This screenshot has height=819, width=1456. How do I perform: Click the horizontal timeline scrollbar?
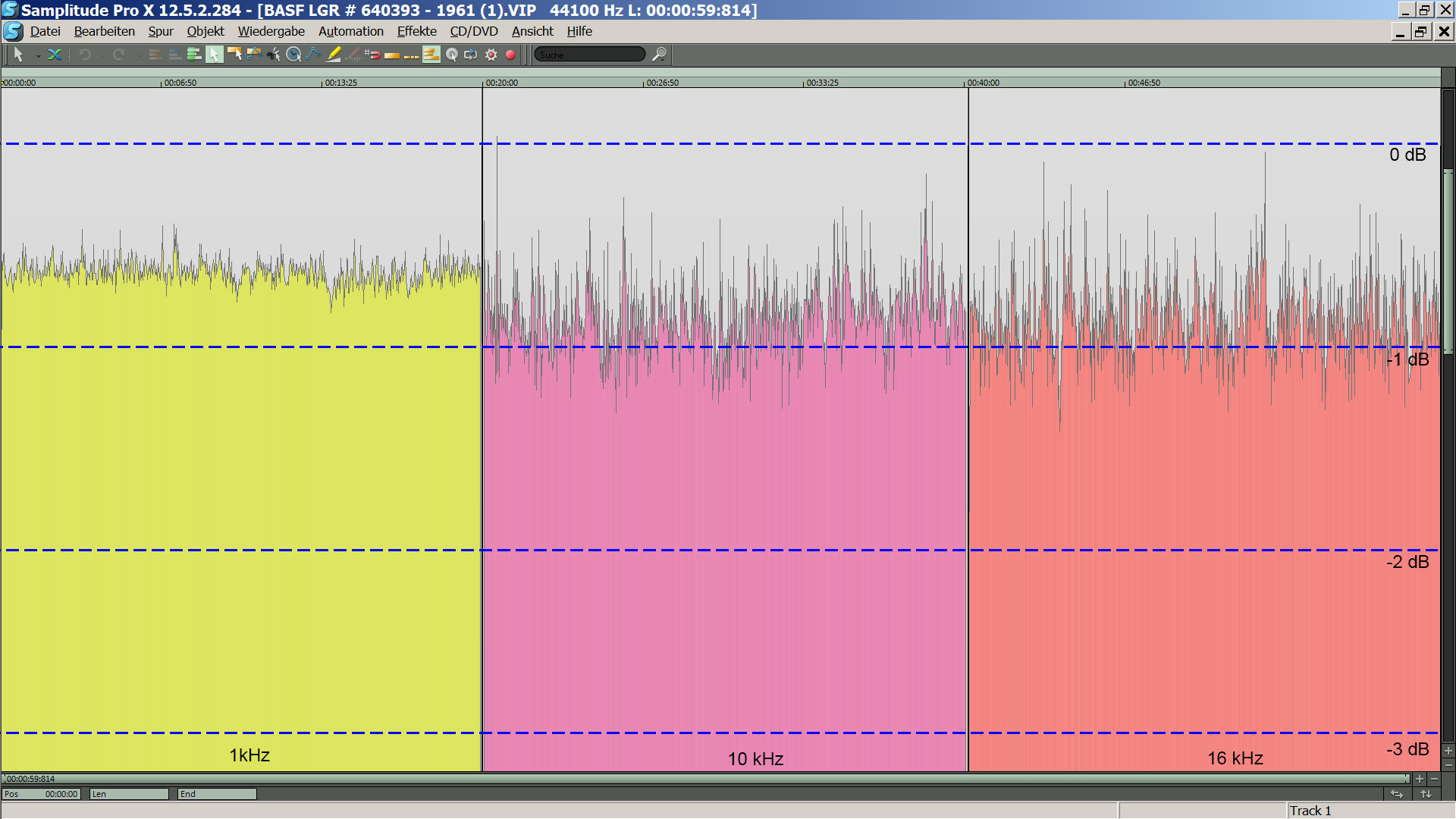click(705, 779)
